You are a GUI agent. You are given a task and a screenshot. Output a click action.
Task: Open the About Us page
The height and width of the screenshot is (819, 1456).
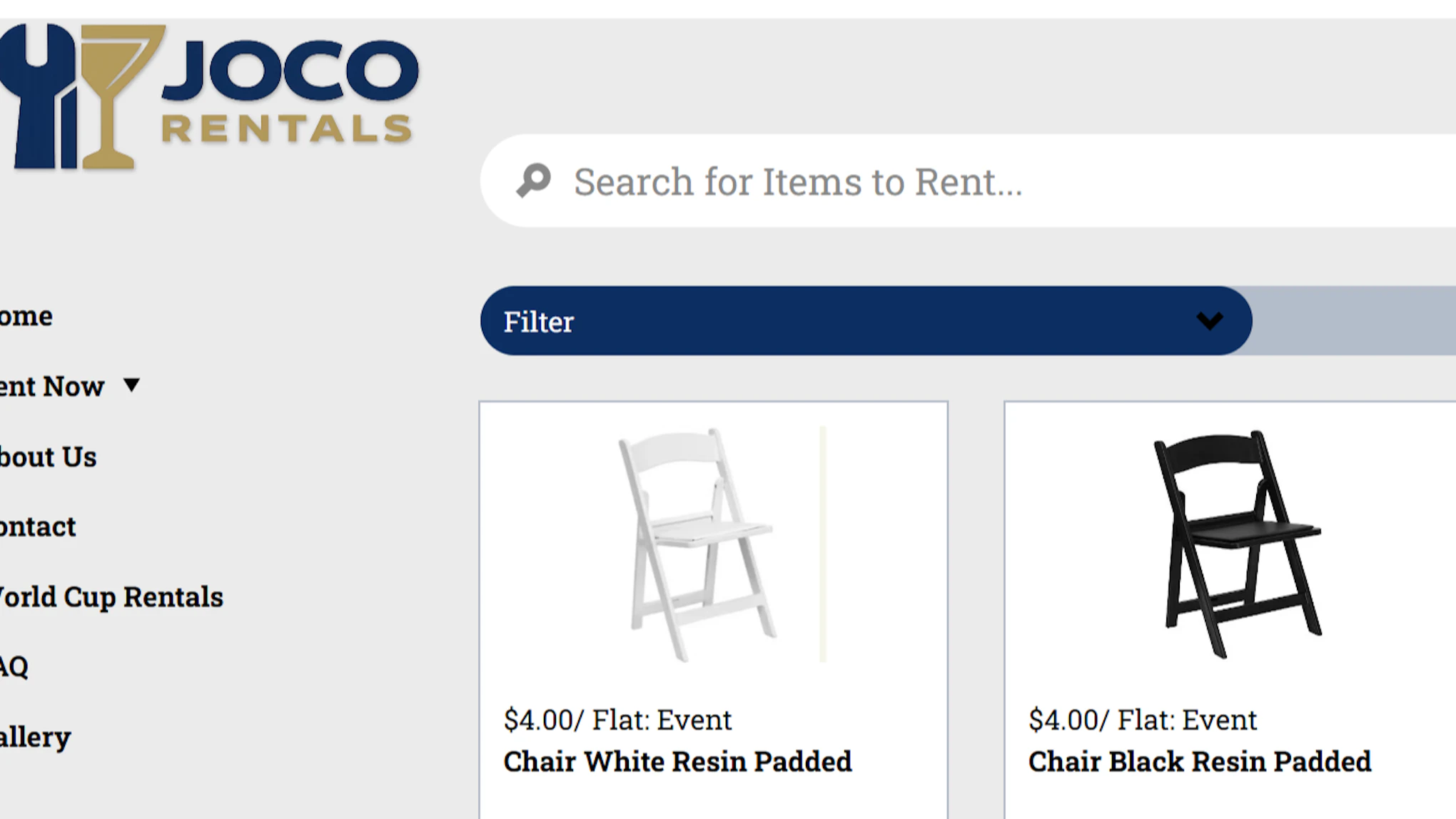[46, 457]
